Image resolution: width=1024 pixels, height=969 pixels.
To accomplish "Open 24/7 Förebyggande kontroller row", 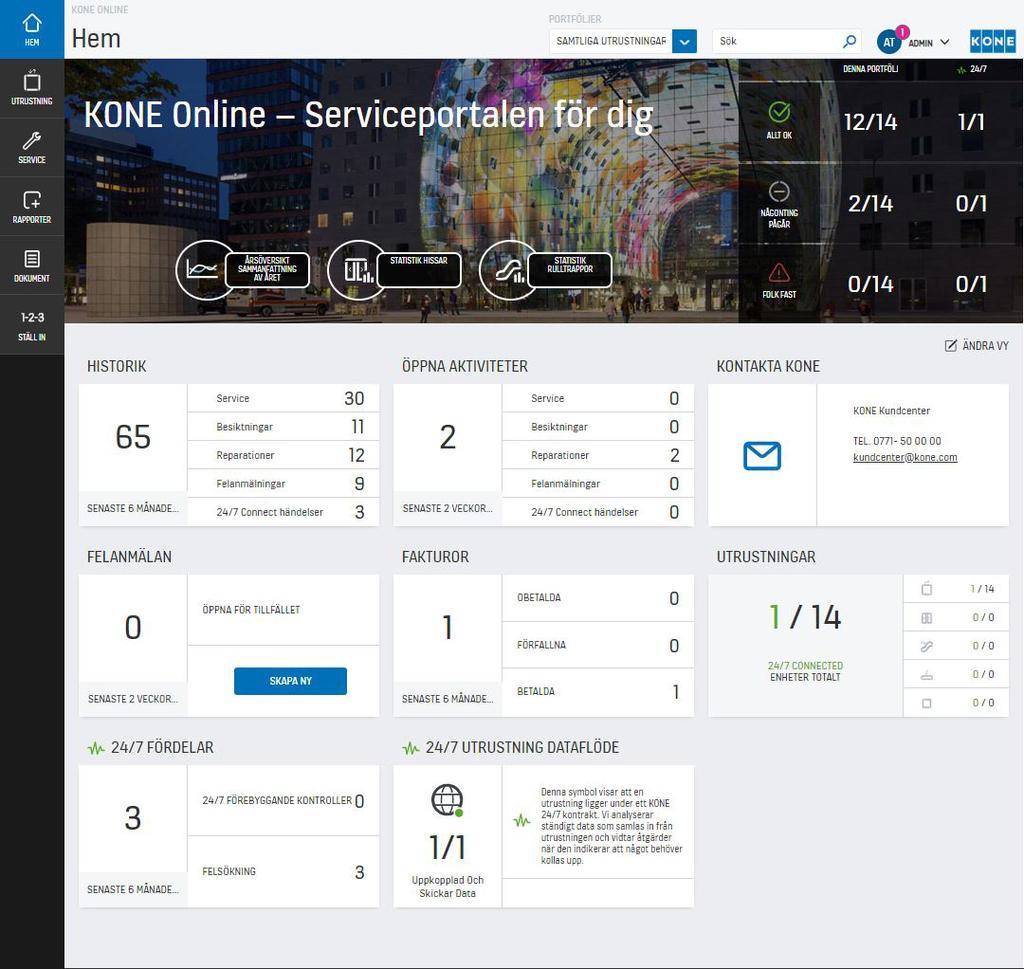I will click(x=283, y=801).
